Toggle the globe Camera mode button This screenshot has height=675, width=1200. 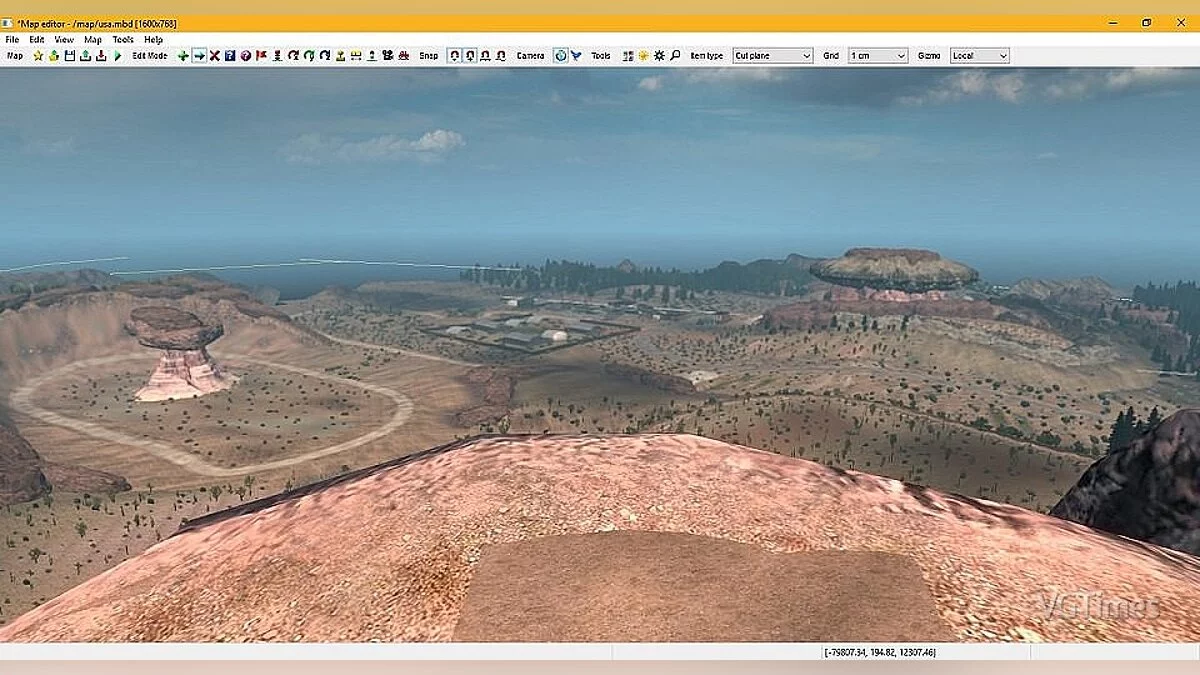(x=560, y=56)
